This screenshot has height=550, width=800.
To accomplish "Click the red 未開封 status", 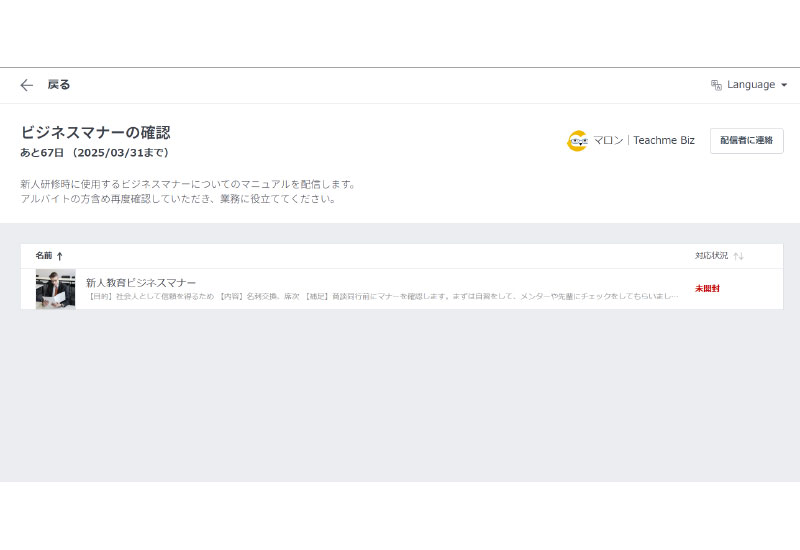I will (x=707, y=289).
